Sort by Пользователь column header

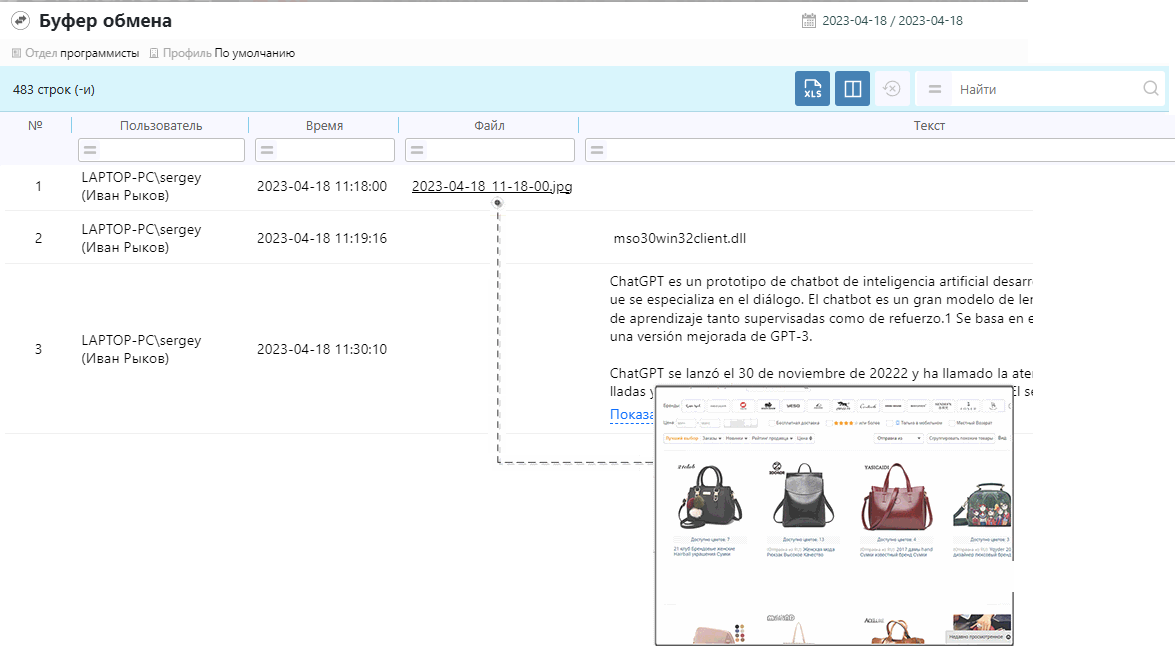161,126
